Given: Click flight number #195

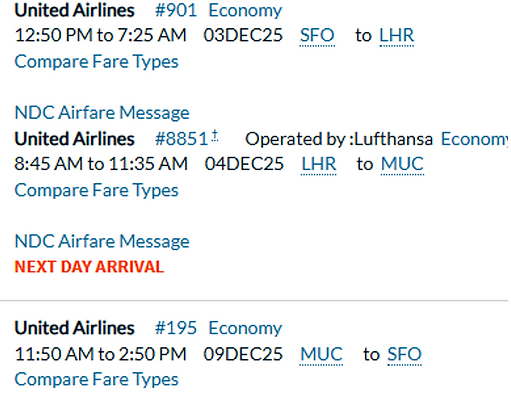Looking at the screenshot, I should (x=176, y=328).
